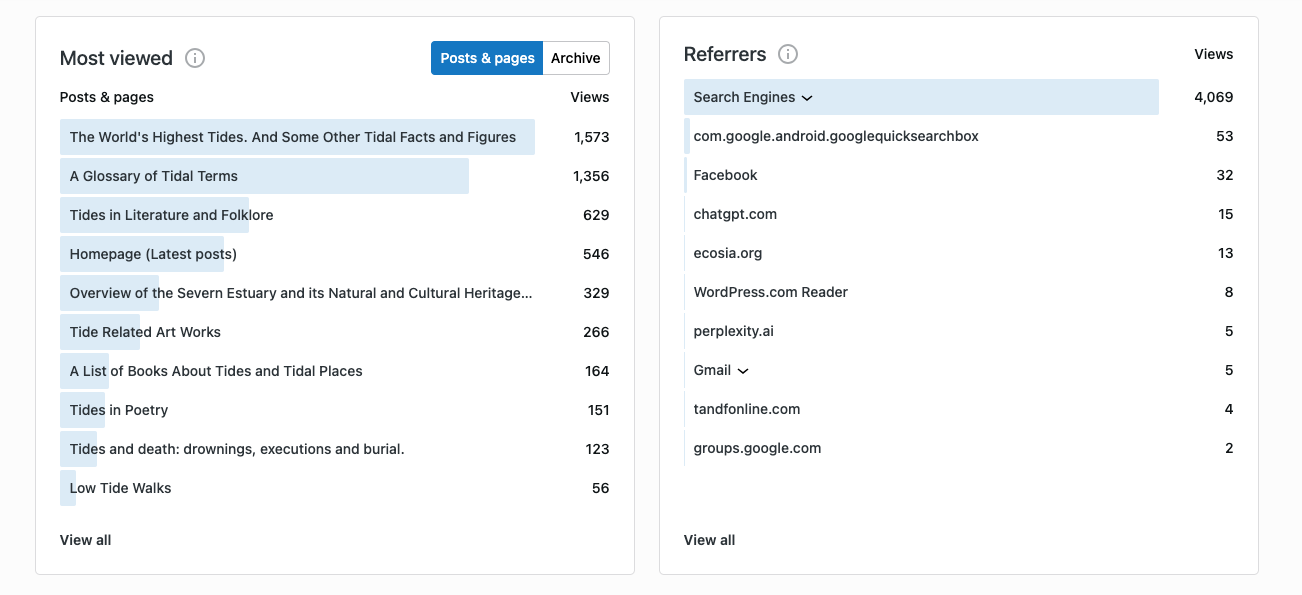Viewport: 1302px width, 595px height.
Task: Open Tide Related Art Works
Action: (x=145, y=332)
